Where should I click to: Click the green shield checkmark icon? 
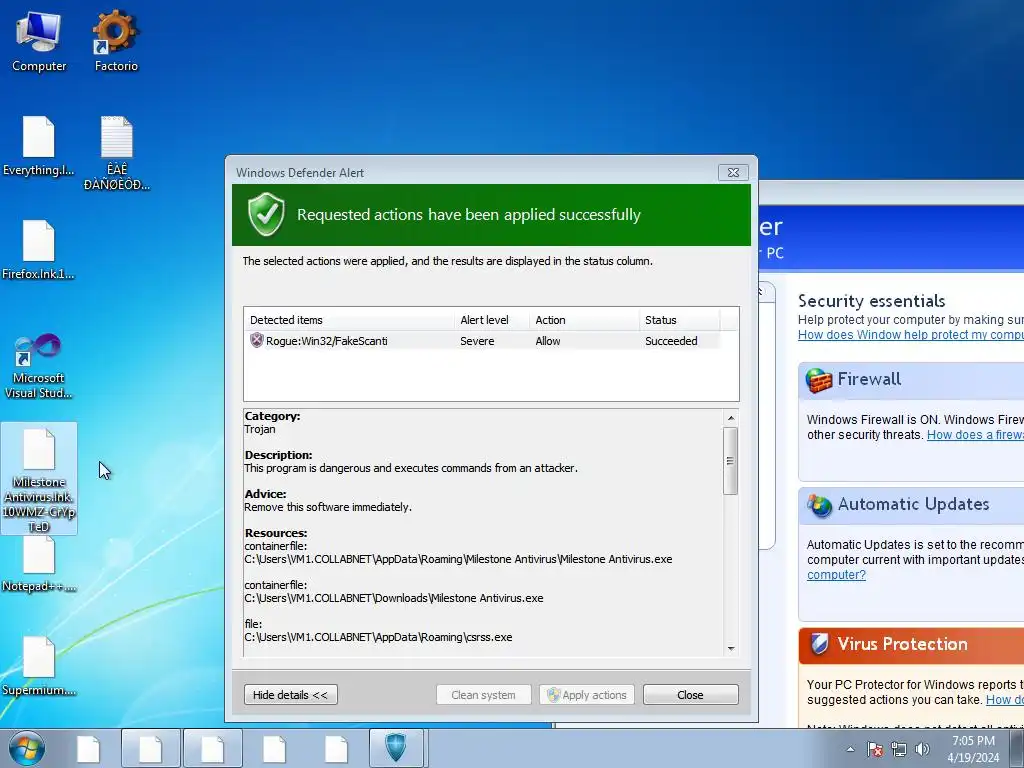[266, 214]
